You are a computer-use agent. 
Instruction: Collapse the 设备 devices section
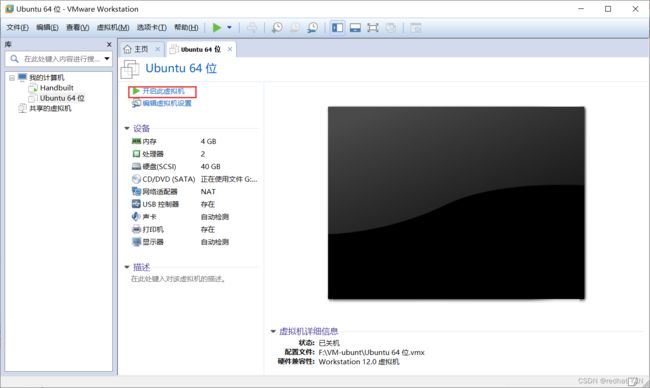(127, 129)
